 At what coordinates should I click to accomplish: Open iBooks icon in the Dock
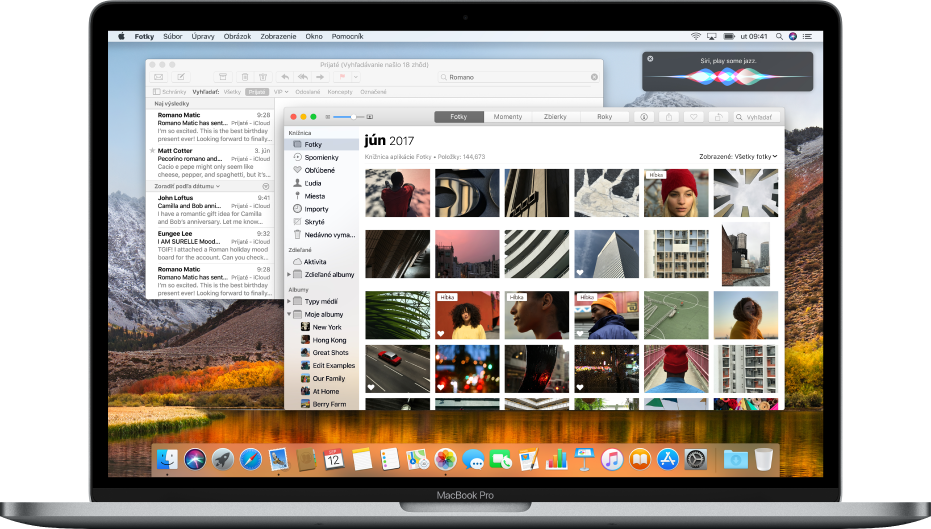[x=640, y=460]
